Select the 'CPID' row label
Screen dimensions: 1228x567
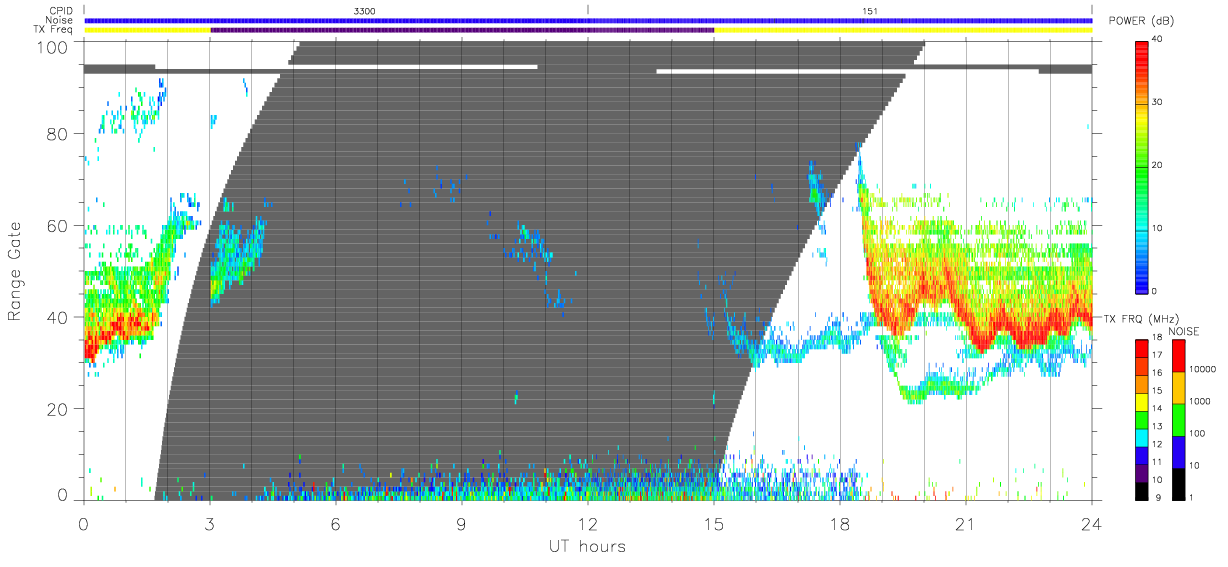pos(63,11)
